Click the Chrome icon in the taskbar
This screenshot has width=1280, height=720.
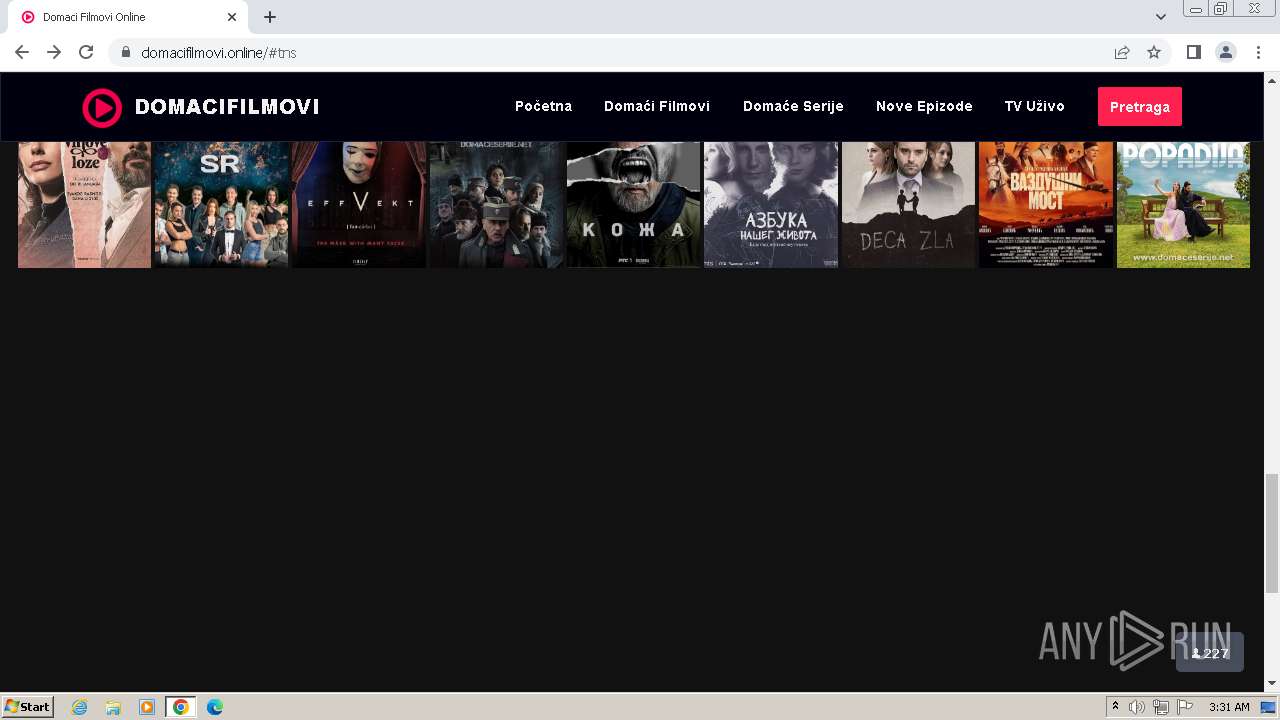[181, 707]
